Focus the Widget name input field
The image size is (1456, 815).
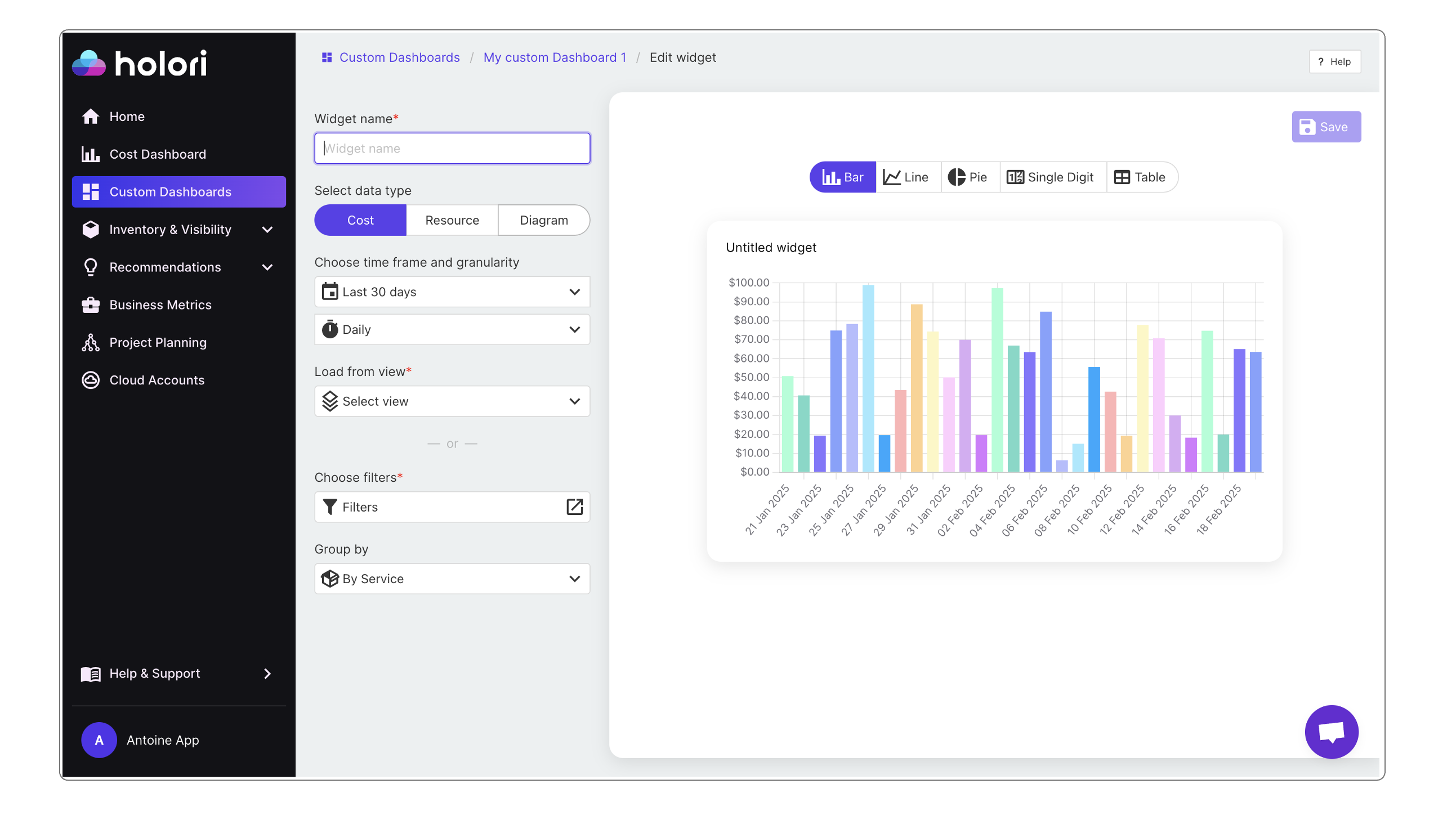[x=452, y=149]
